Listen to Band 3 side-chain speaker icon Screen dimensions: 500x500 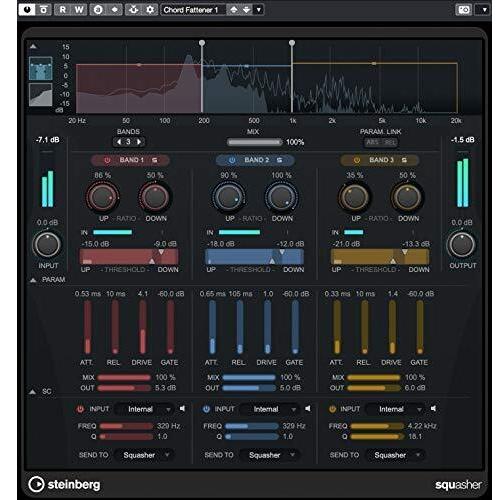pyautogui.click(x=433, y=409)
